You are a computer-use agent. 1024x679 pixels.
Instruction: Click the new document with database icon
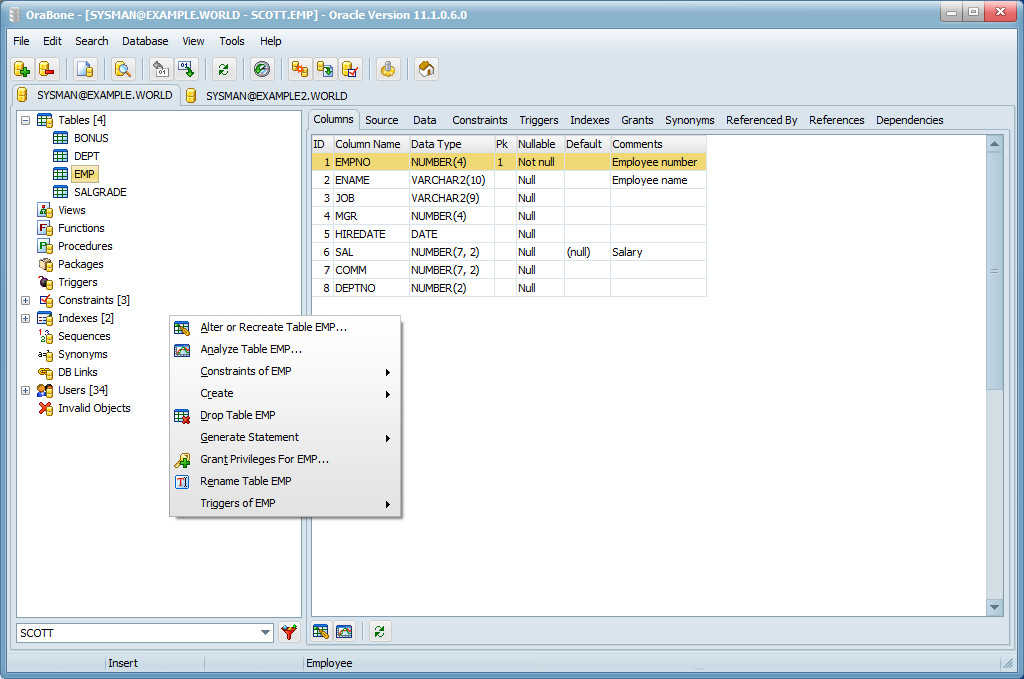pos(85,69)
